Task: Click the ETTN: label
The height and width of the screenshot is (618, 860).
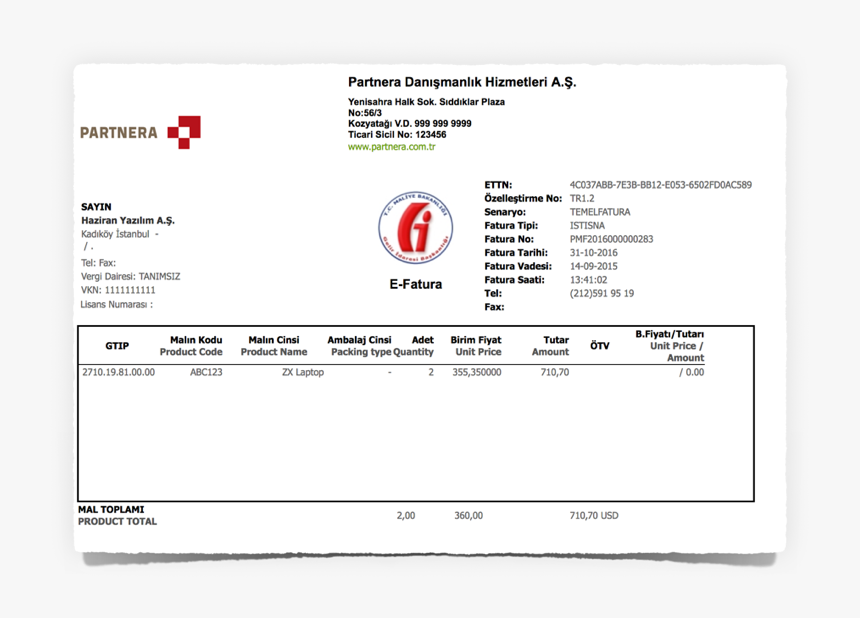Action: 498,185
